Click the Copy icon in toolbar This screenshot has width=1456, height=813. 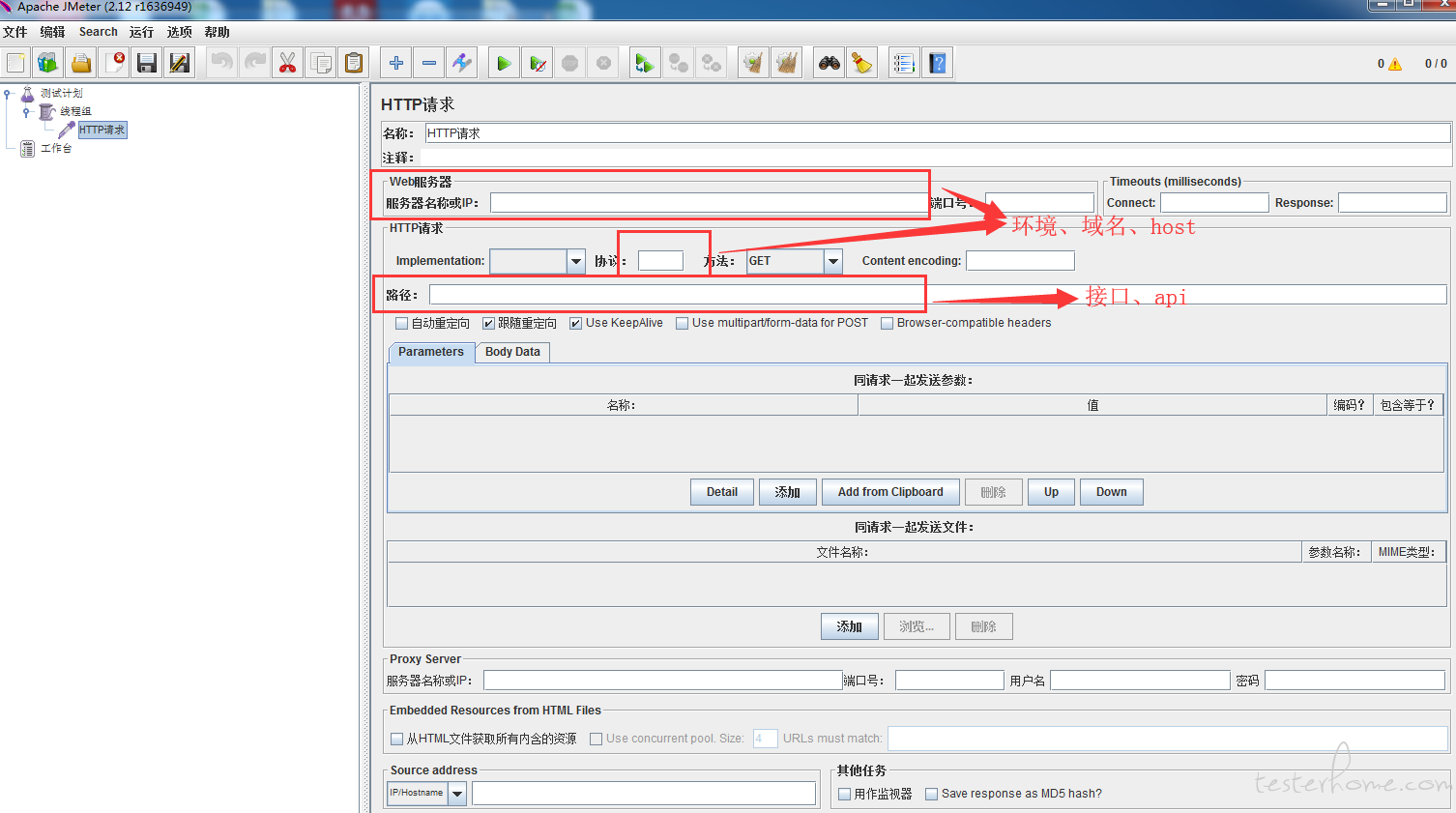tap(321, 63)
